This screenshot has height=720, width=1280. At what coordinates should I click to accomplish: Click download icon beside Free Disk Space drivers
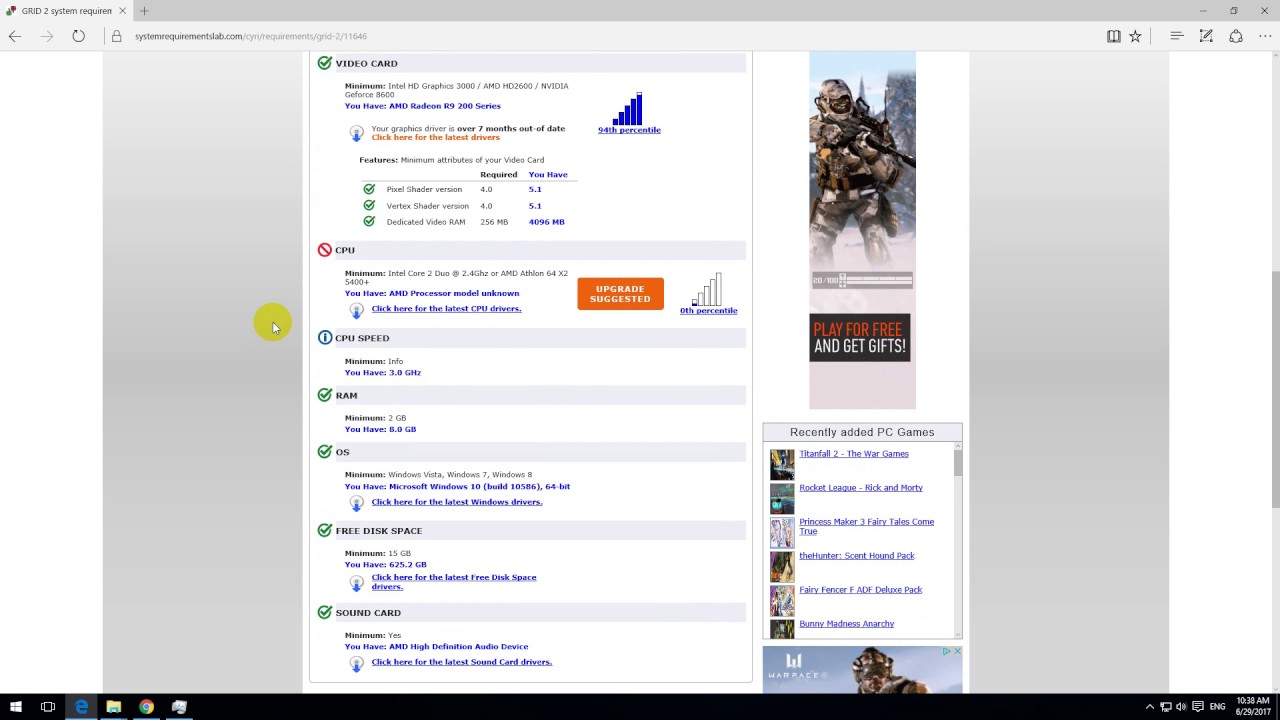click(356, 582)
